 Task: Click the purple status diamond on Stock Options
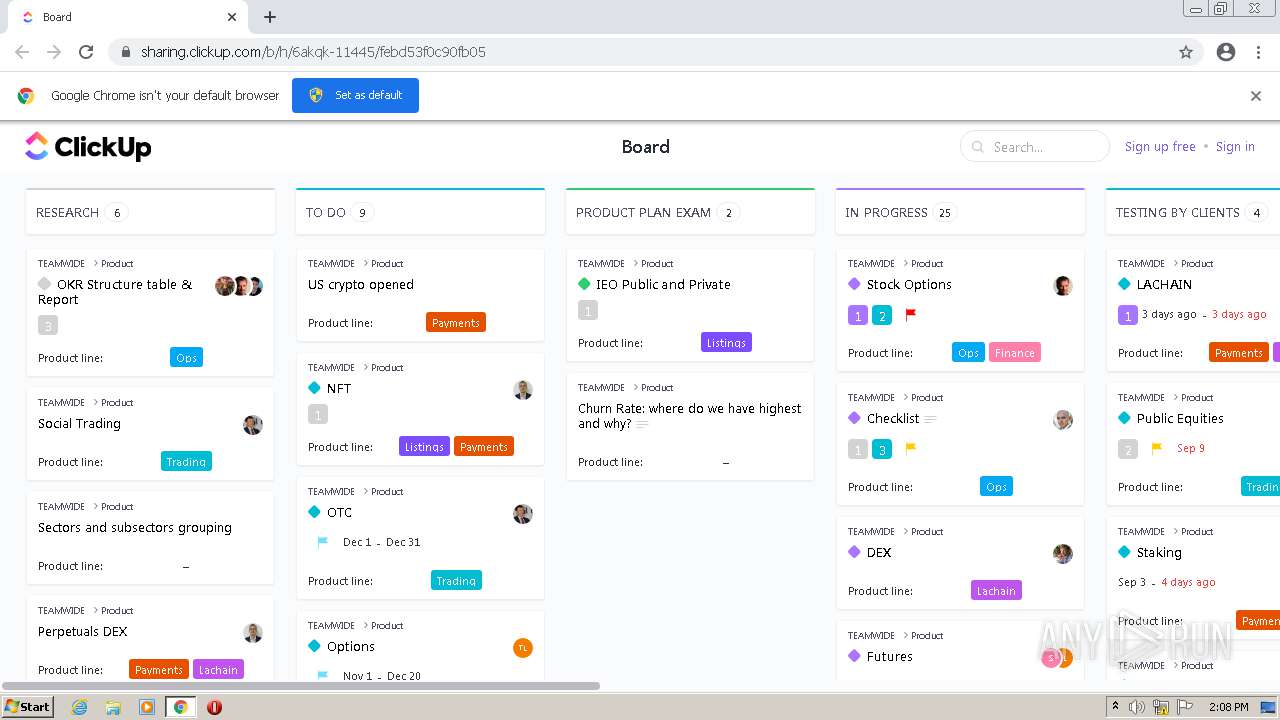click(x=854, y=284)
